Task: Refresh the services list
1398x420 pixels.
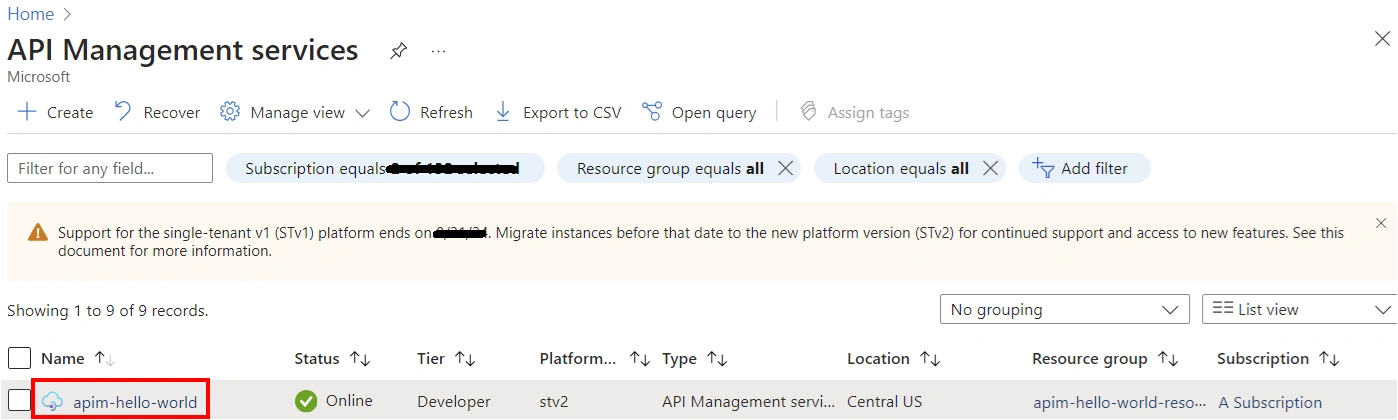Action: pyautogui.click(x=431, y=112)
